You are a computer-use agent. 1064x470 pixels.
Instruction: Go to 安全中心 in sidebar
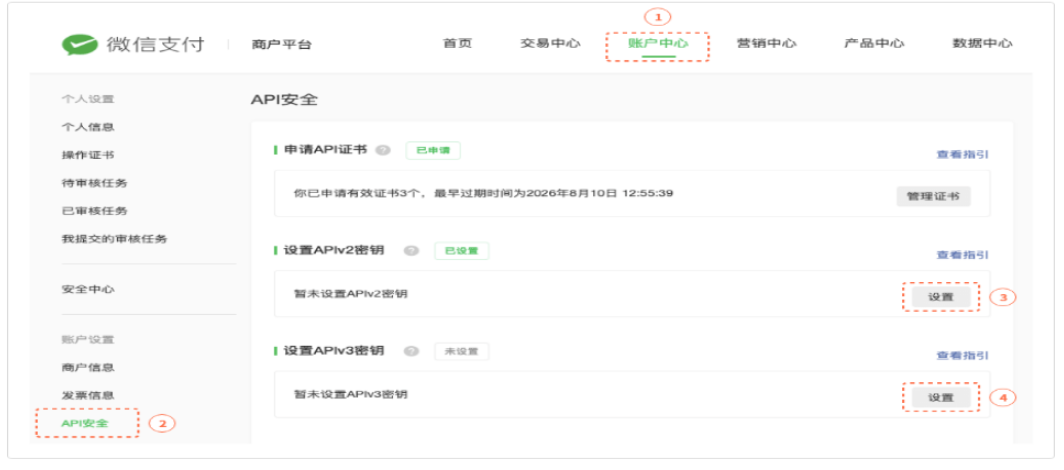coord(87,289)
